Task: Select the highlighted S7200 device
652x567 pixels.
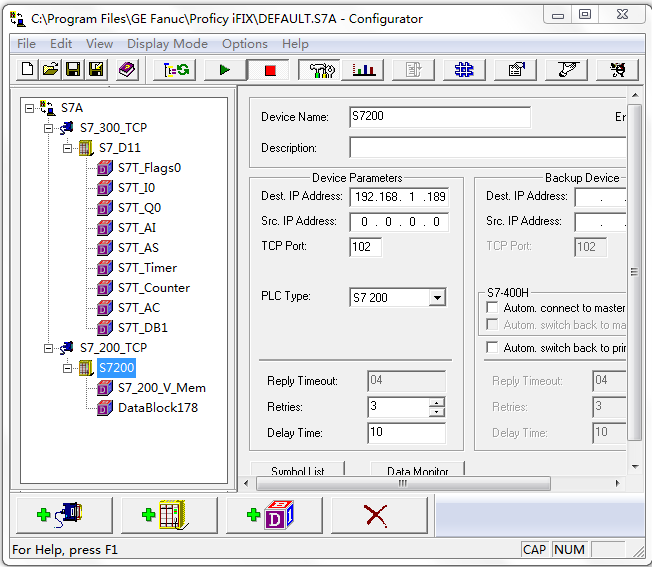Action: coord(116,368)
